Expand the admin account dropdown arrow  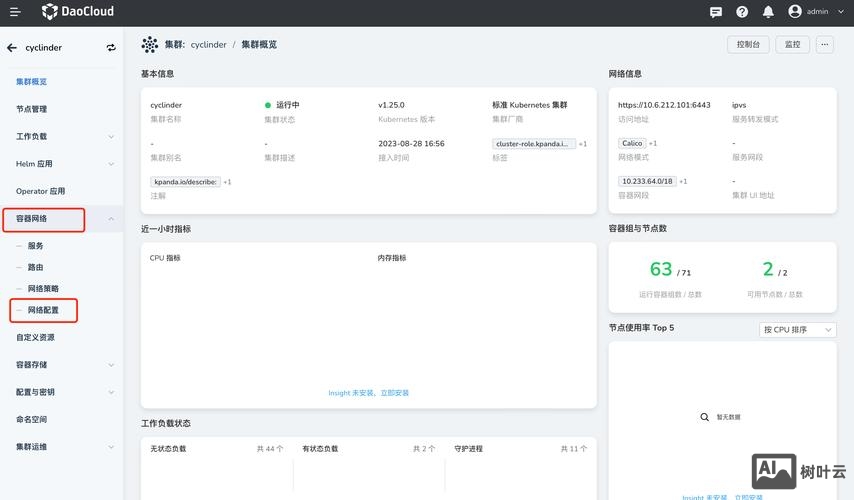(840, 11)
